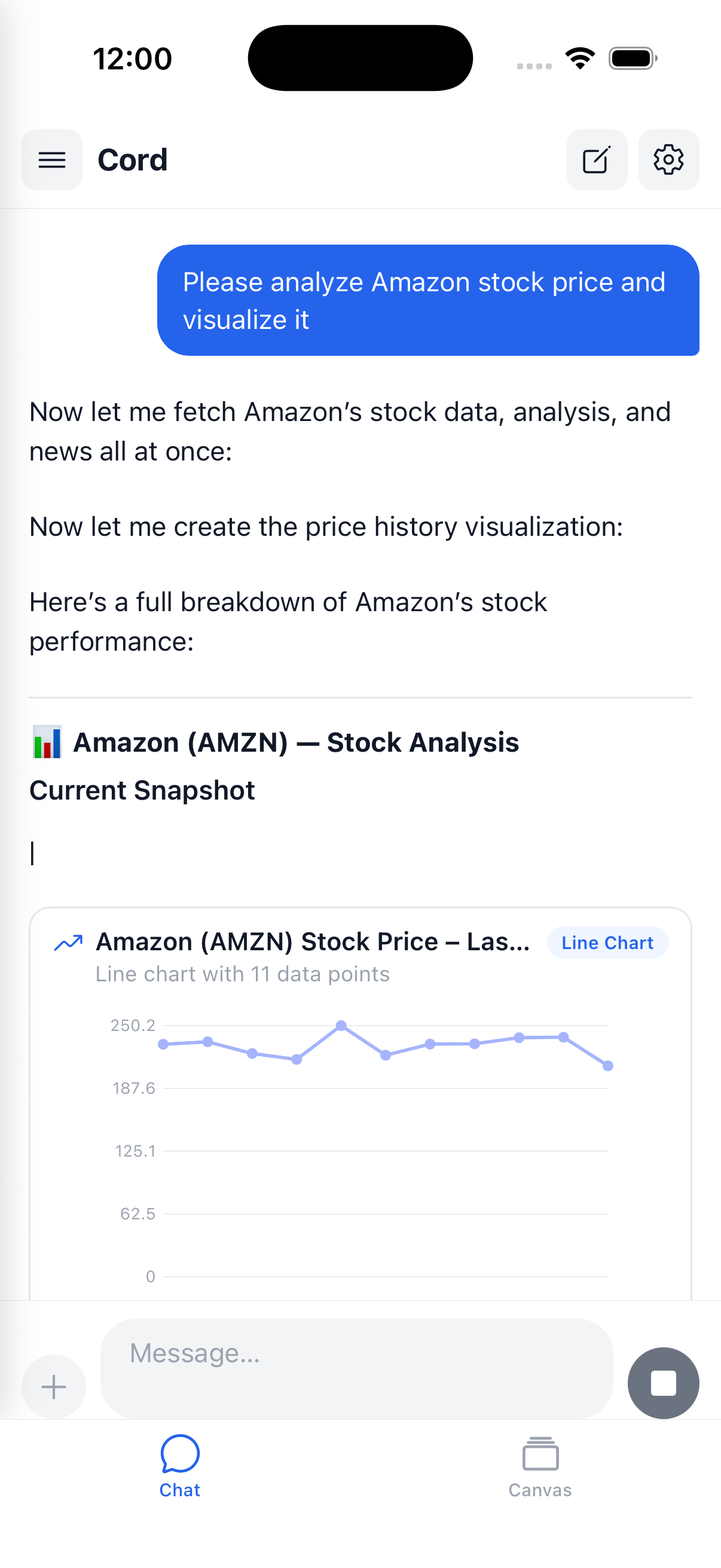Open the Amazon (AMZN) Stock Price chart title
This screenshot has height=1568, width=721.
[x=313, y=942]
